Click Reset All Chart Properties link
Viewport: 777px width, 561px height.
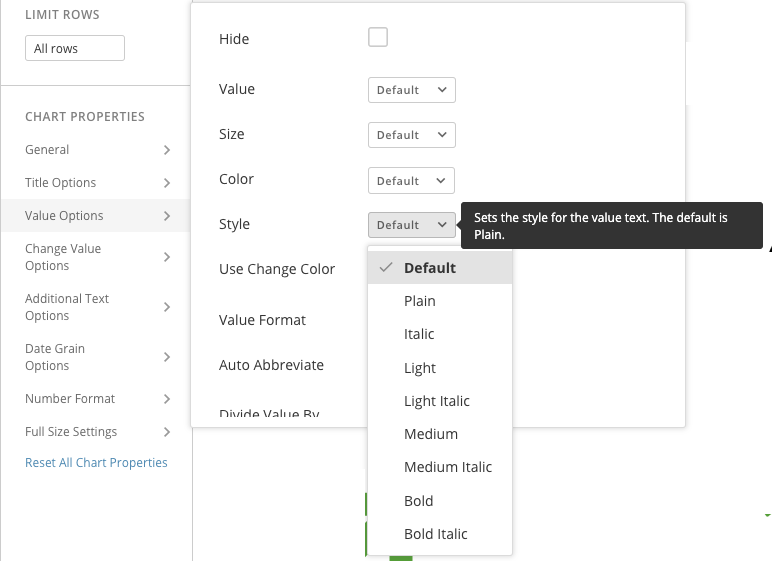(x=96, y=463)
